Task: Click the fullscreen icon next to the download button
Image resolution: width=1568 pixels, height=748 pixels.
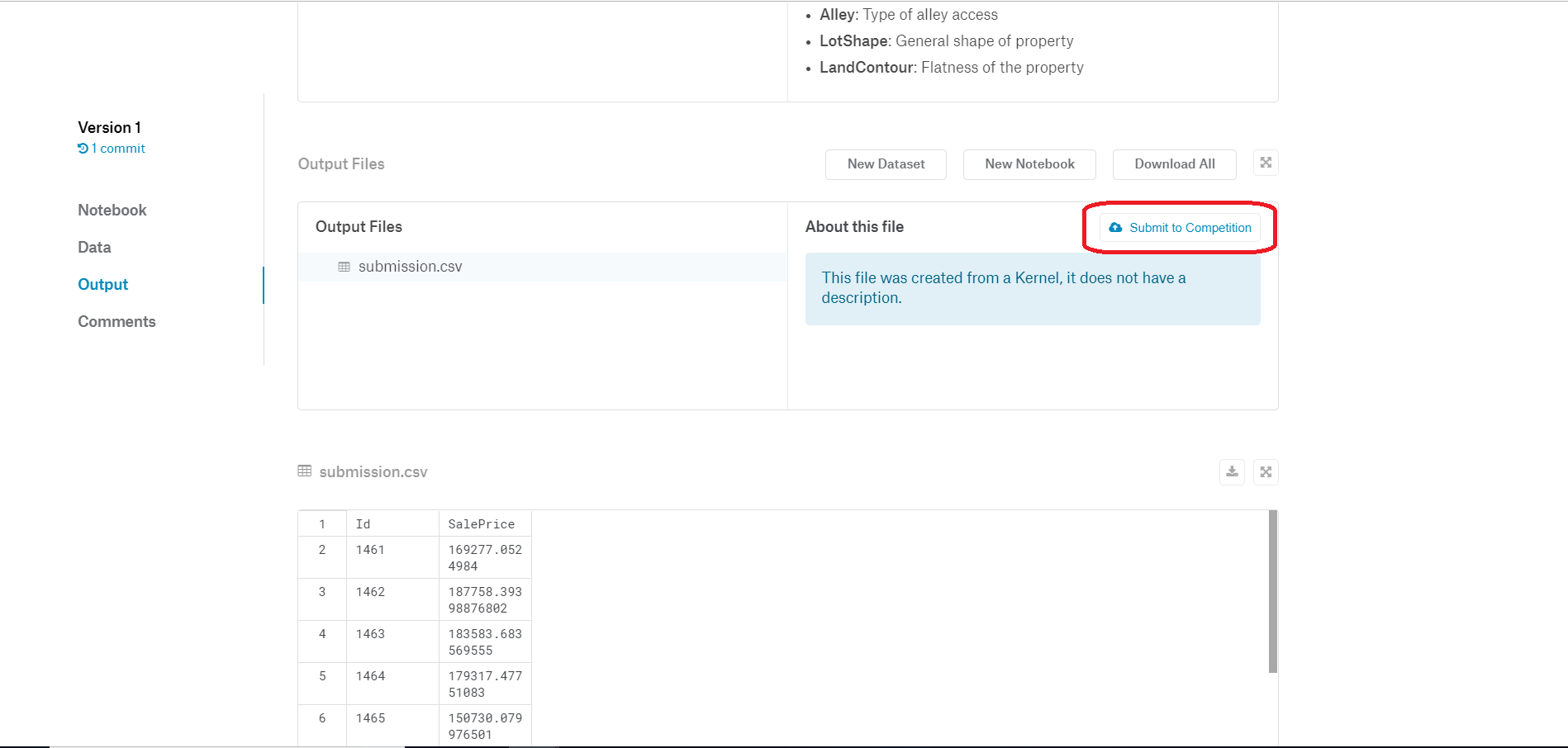Action: point(1266,471)
